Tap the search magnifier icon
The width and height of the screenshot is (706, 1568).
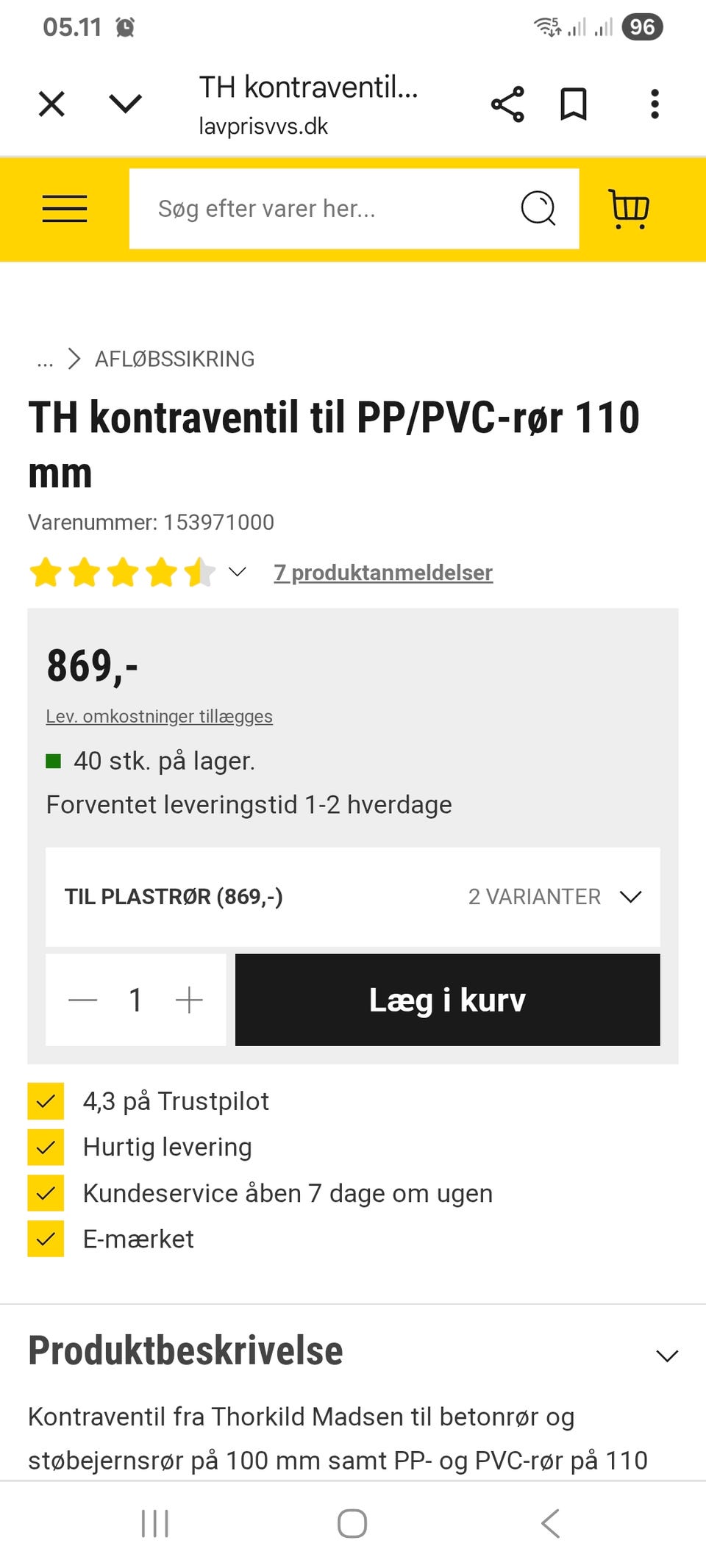[538, 209]
